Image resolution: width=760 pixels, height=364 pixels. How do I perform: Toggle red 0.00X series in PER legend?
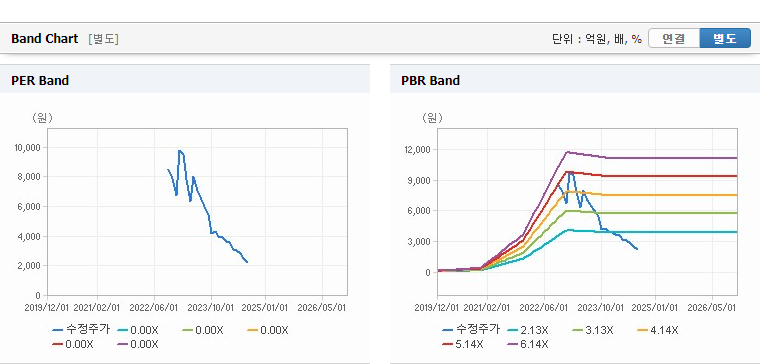[x=73, y=345]
